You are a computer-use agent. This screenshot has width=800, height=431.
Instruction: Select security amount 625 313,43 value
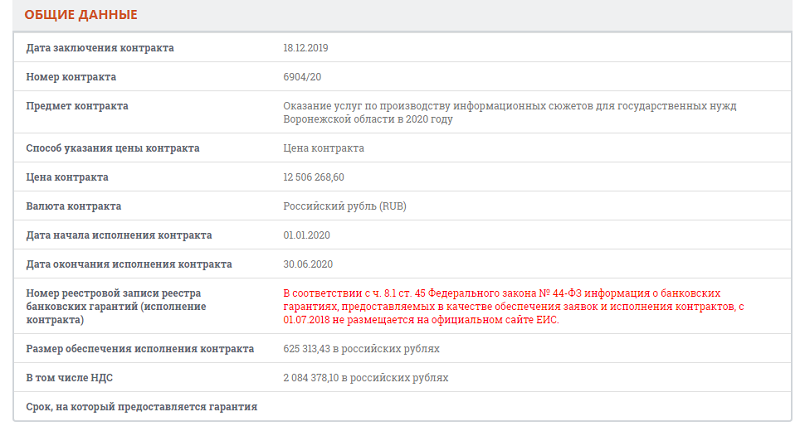click(x=361, y=349)
